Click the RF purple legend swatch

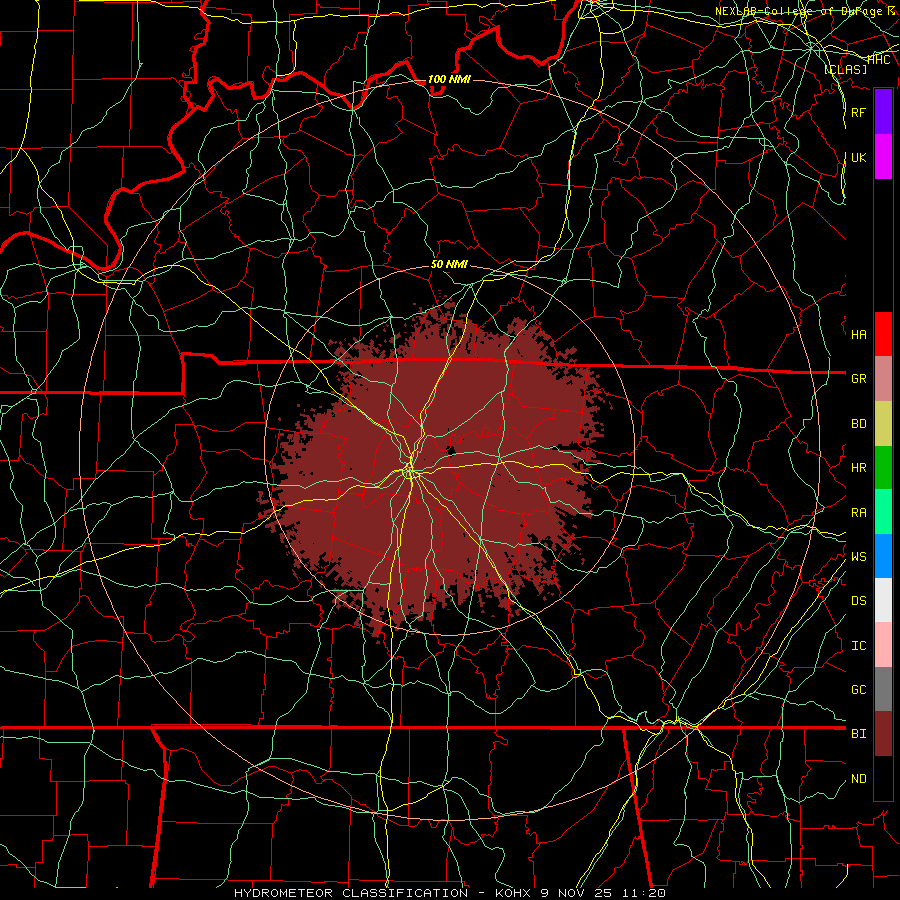(883, 112)
